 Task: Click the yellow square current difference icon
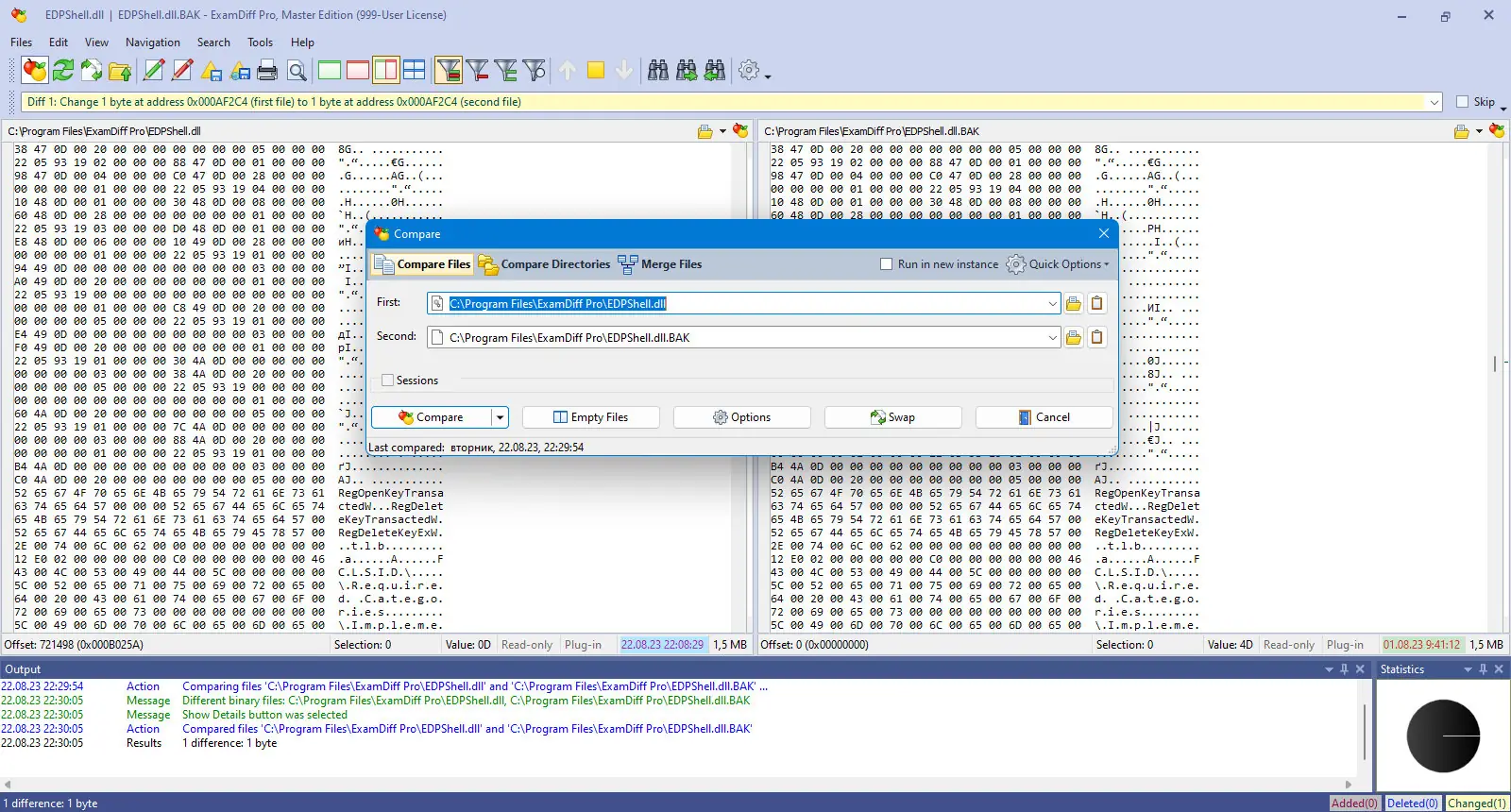[596, 70]
